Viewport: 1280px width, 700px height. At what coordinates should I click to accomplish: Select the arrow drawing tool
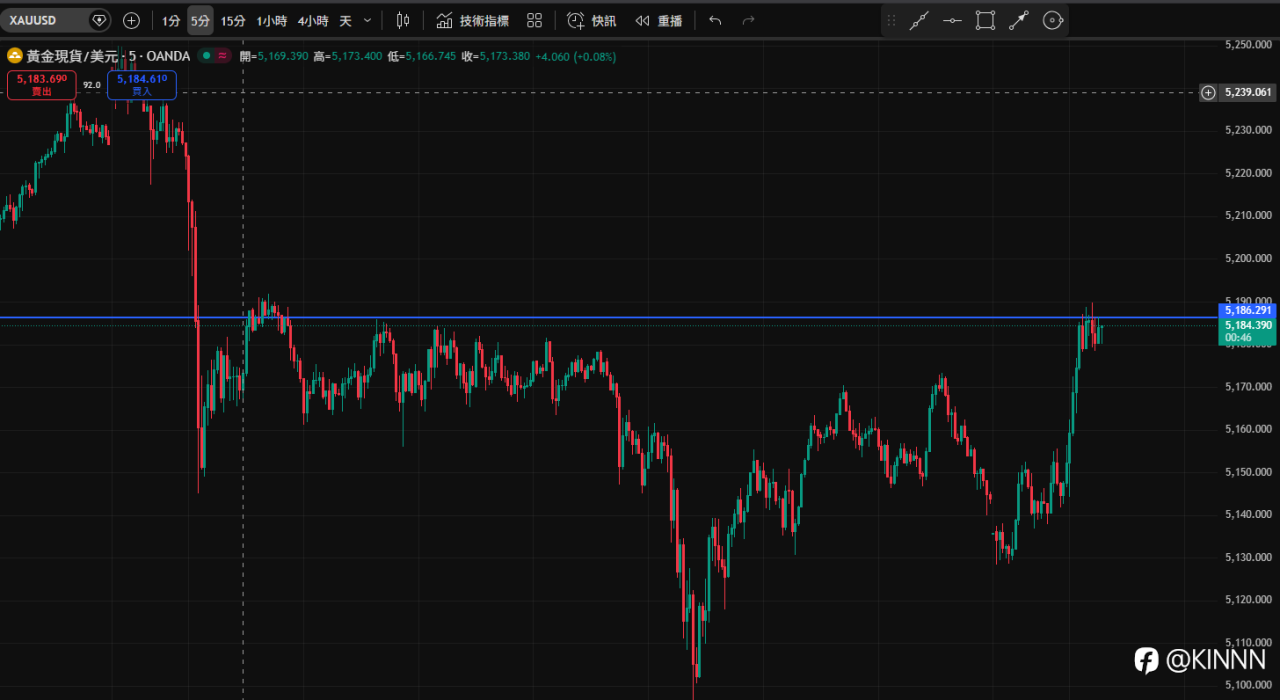click(x=1019, y=20)
